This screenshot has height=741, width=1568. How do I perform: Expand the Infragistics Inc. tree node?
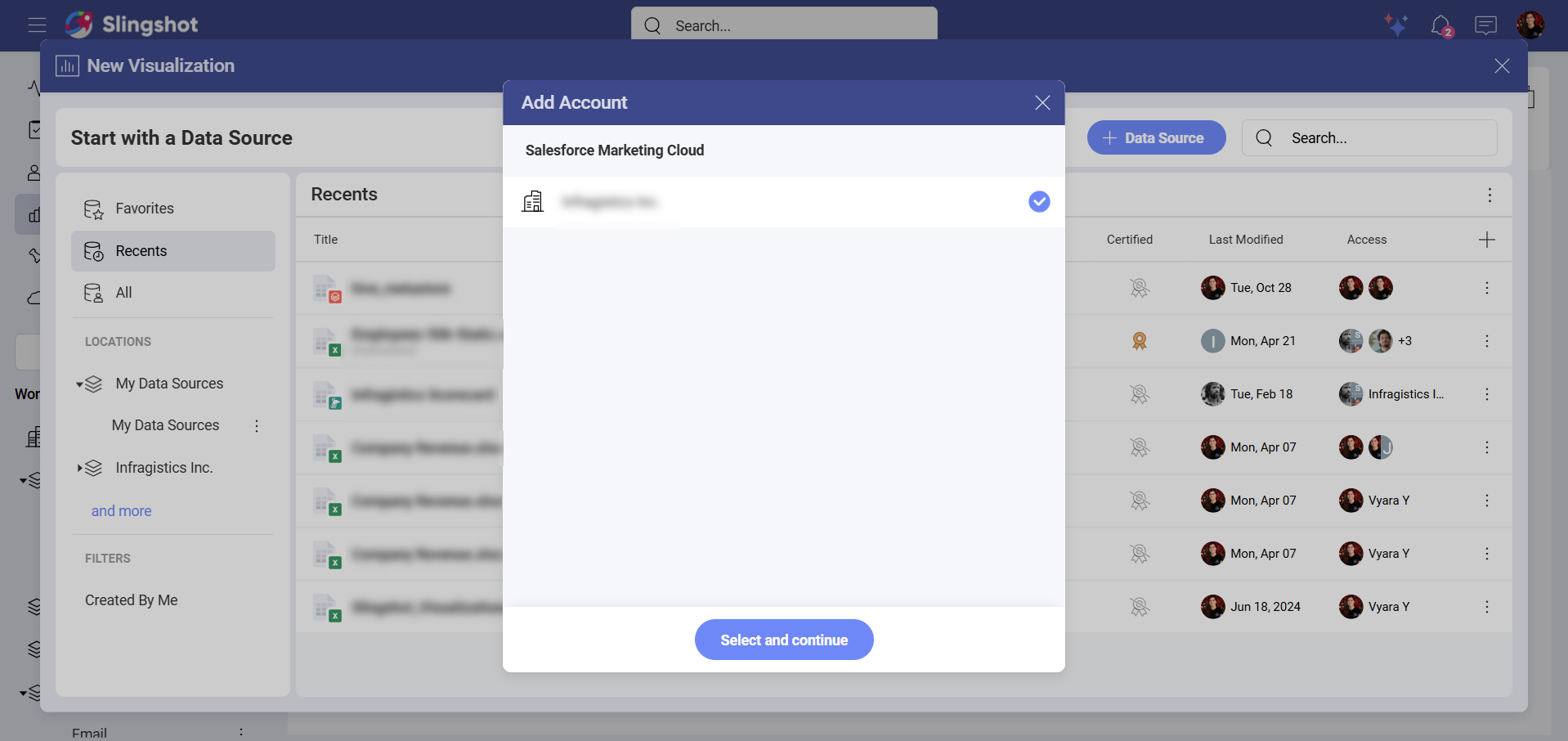click(79, 468)
